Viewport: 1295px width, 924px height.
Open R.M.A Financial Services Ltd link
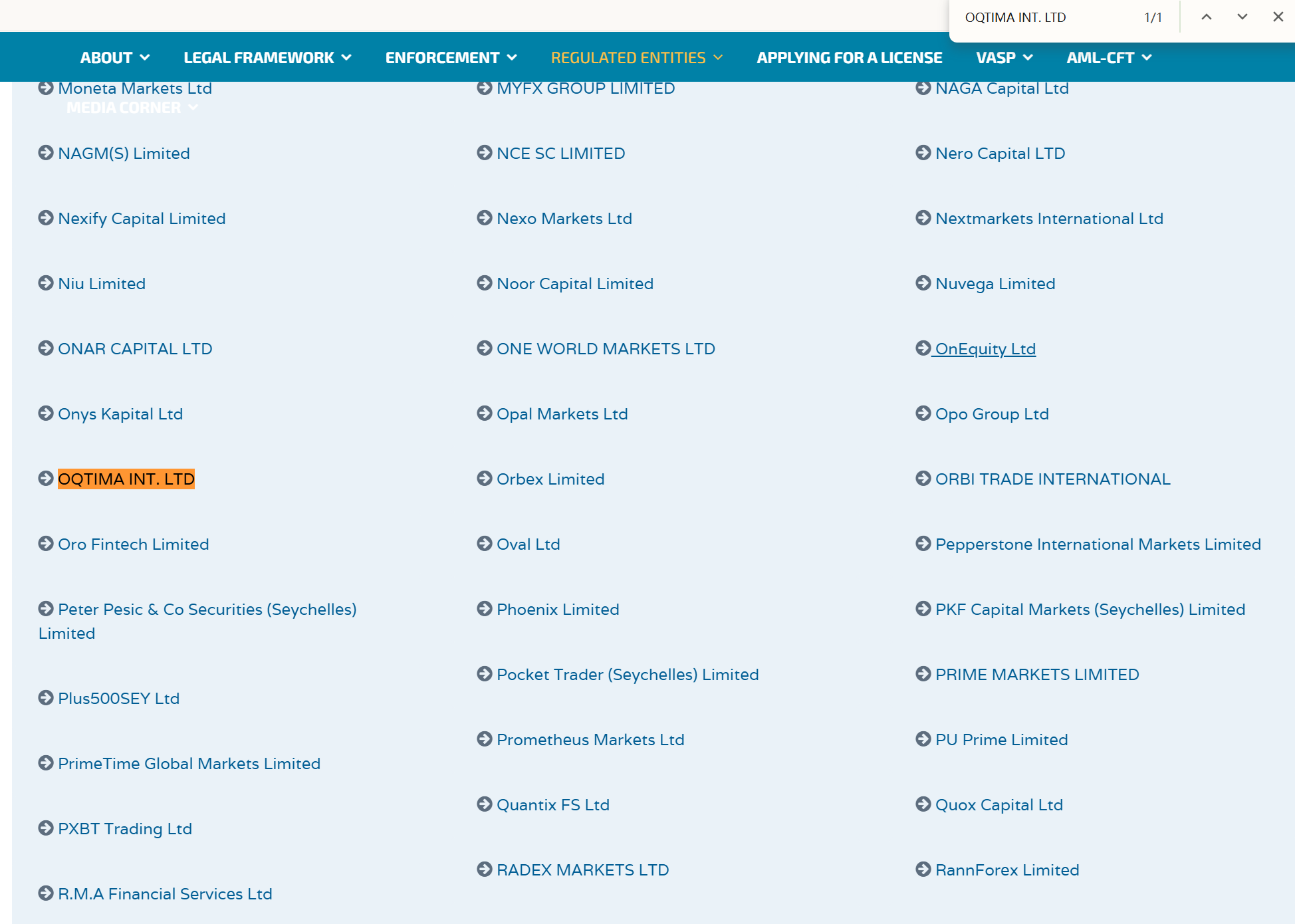tap(165, 894)
